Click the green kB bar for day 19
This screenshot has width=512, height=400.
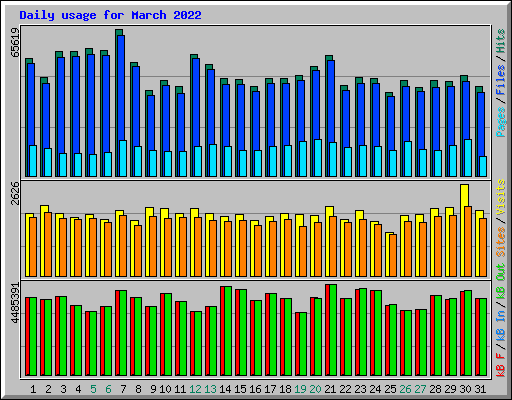303,344
